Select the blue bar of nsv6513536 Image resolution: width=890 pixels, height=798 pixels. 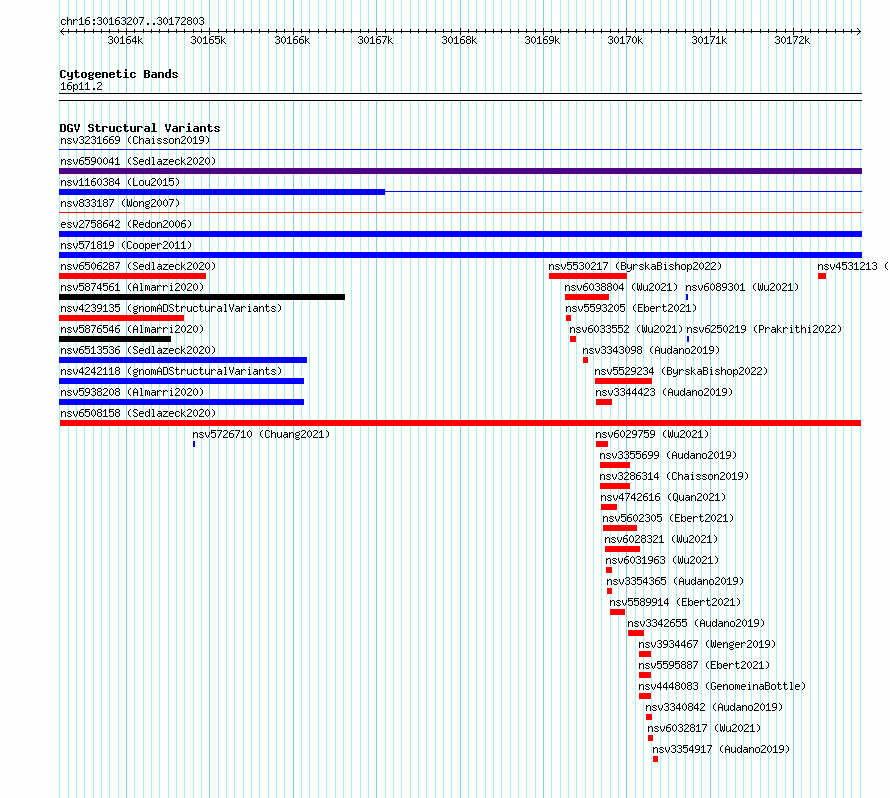click(x=183, y=360)
